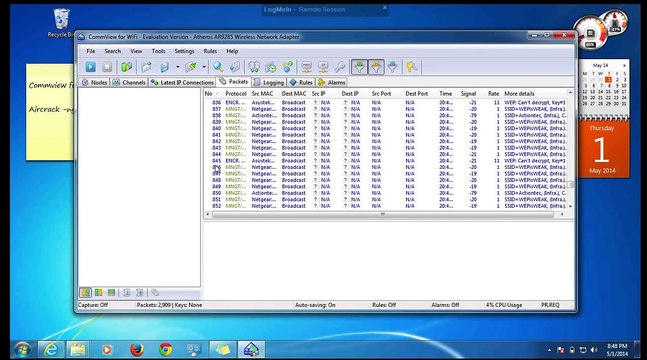Click the second gray column-arrow icon in bottom bar
Image resolution: width=647 pixels, height=360 pixels.
coord(139,293)
